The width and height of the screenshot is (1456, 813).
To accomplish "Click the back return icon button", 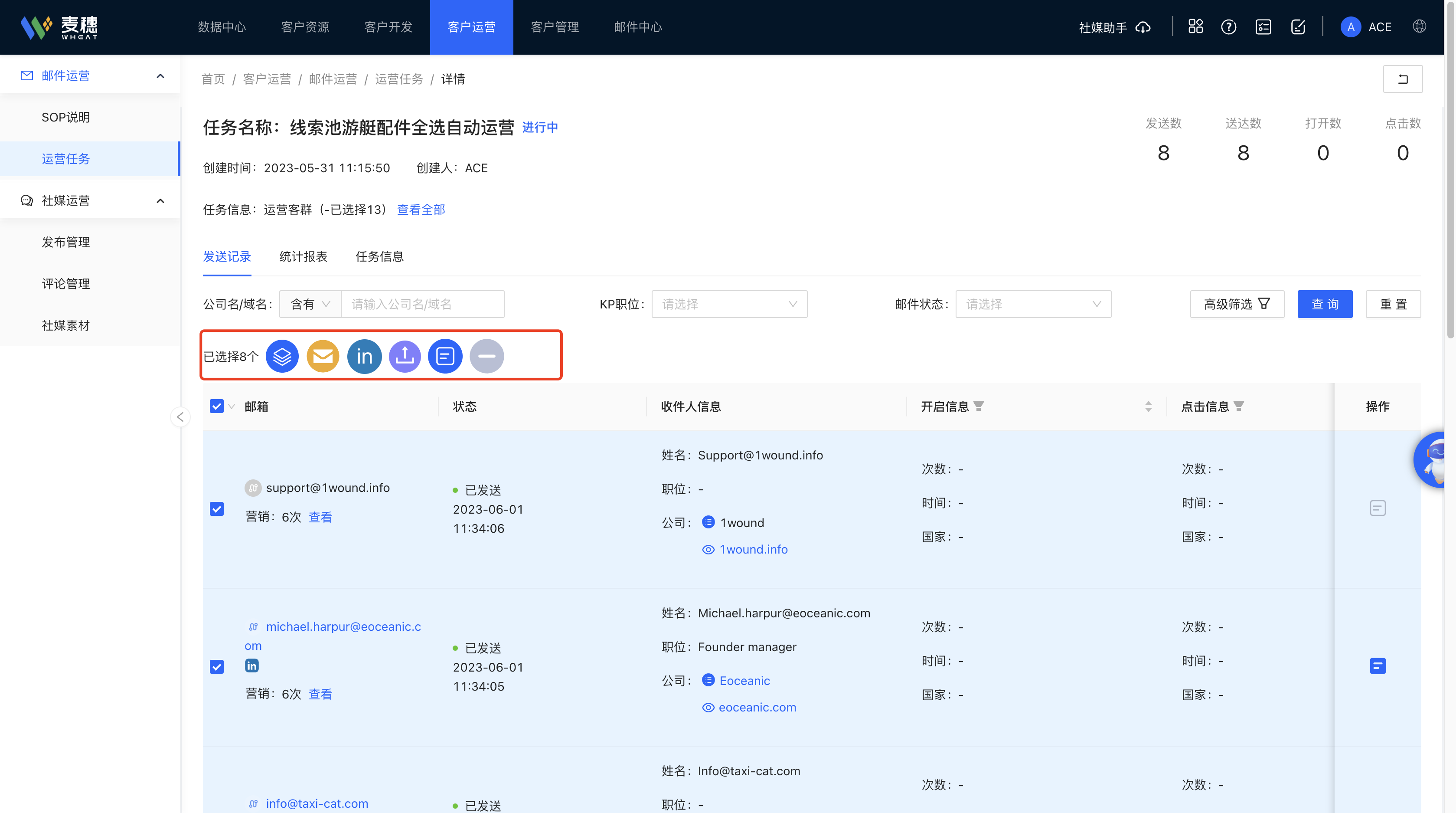I will click(x=1403, y=79).
